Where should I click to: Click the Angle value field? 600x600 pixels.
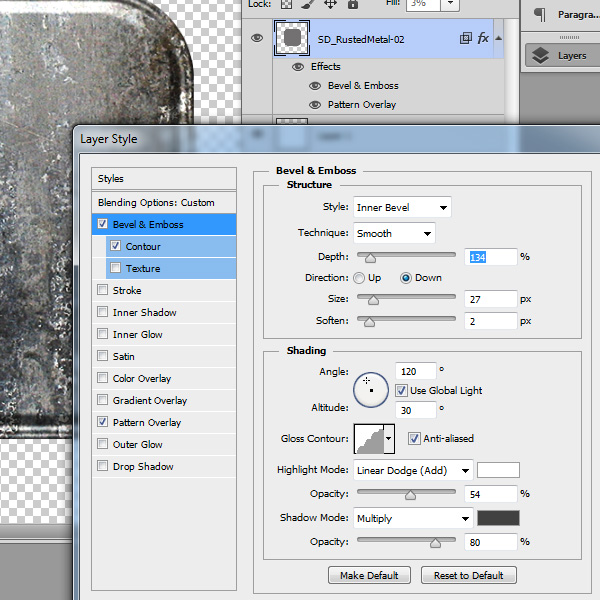pyautogui.click(x=416, y=371)
